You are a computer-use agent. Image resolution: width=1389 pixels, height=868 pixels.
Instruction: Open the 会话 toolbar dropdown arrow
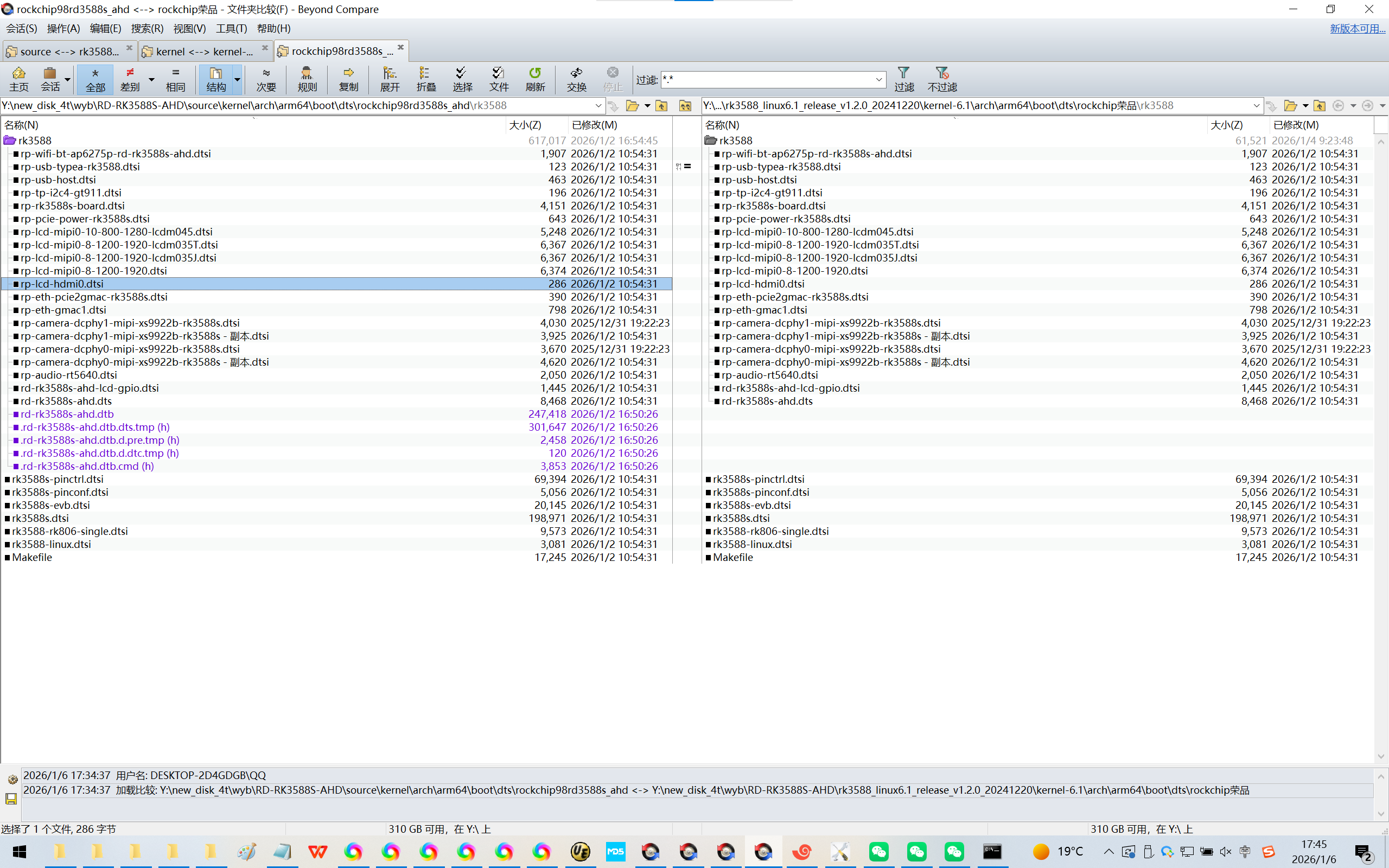coord(68,79)
